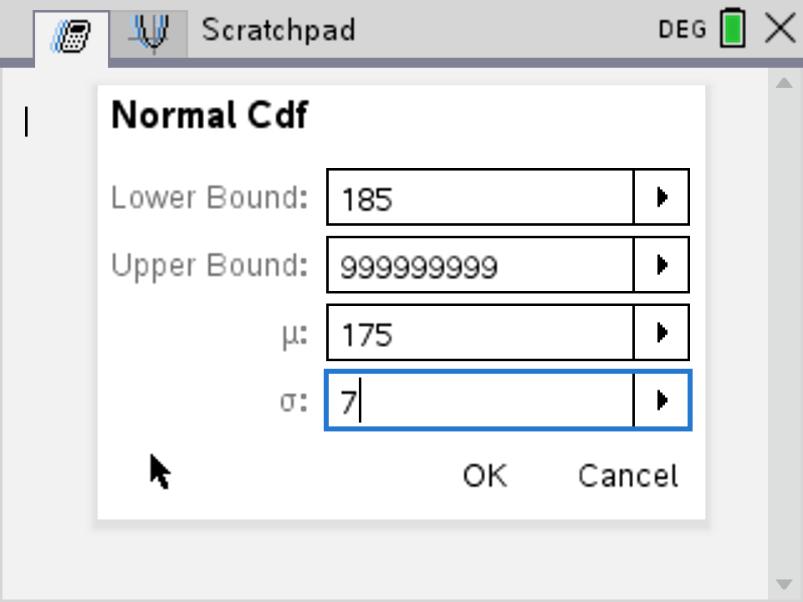
Task: Click the Normal Cdf dialog heading
Action: [210, 116]
